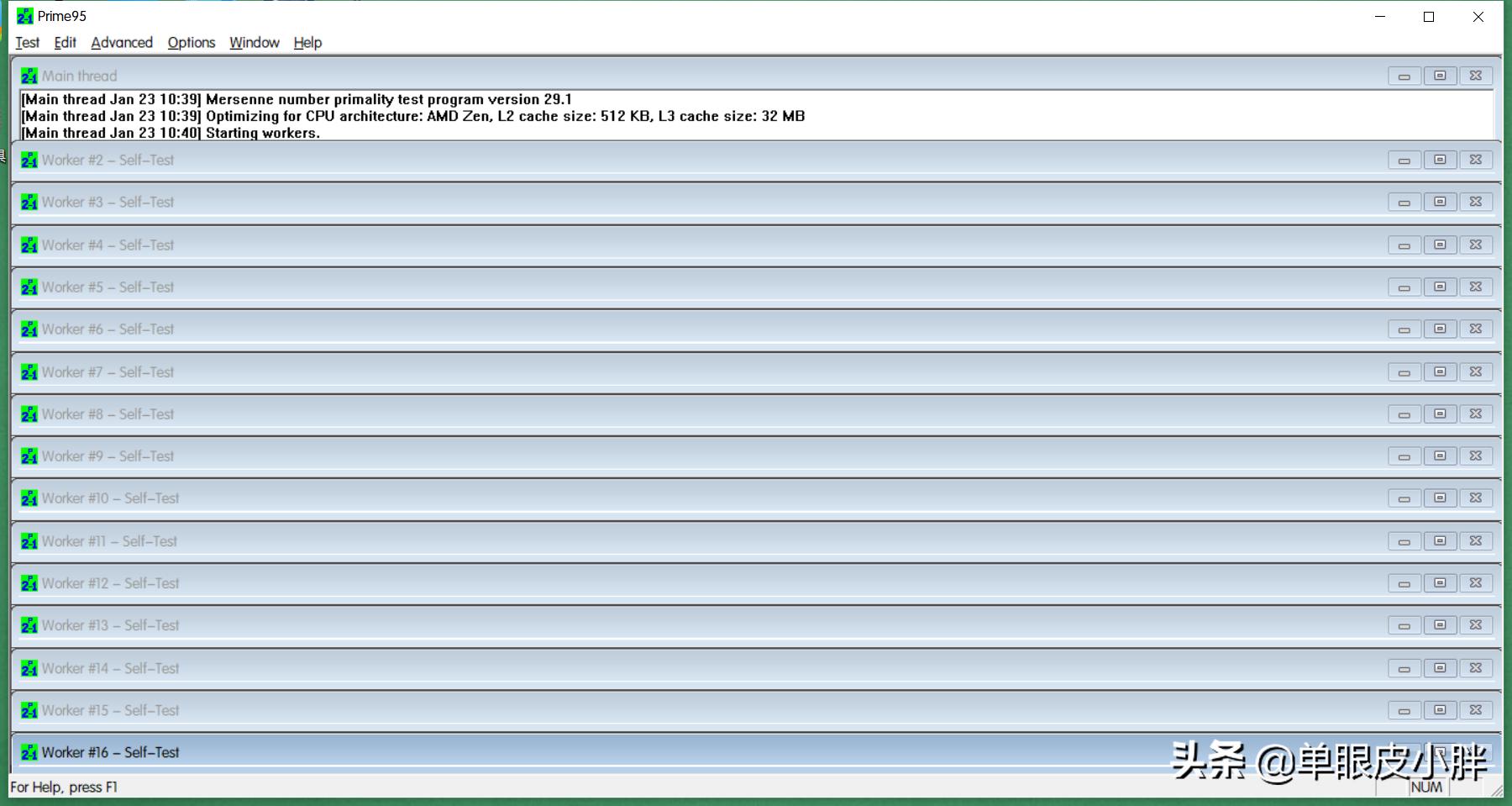Close the Worker #2 window
The height and width of the screenshot is (806, 1512).
1476,160
